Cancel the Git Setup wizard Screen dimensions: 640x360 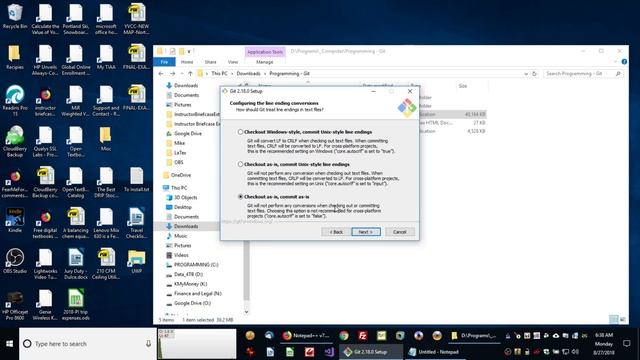[400, 232]
